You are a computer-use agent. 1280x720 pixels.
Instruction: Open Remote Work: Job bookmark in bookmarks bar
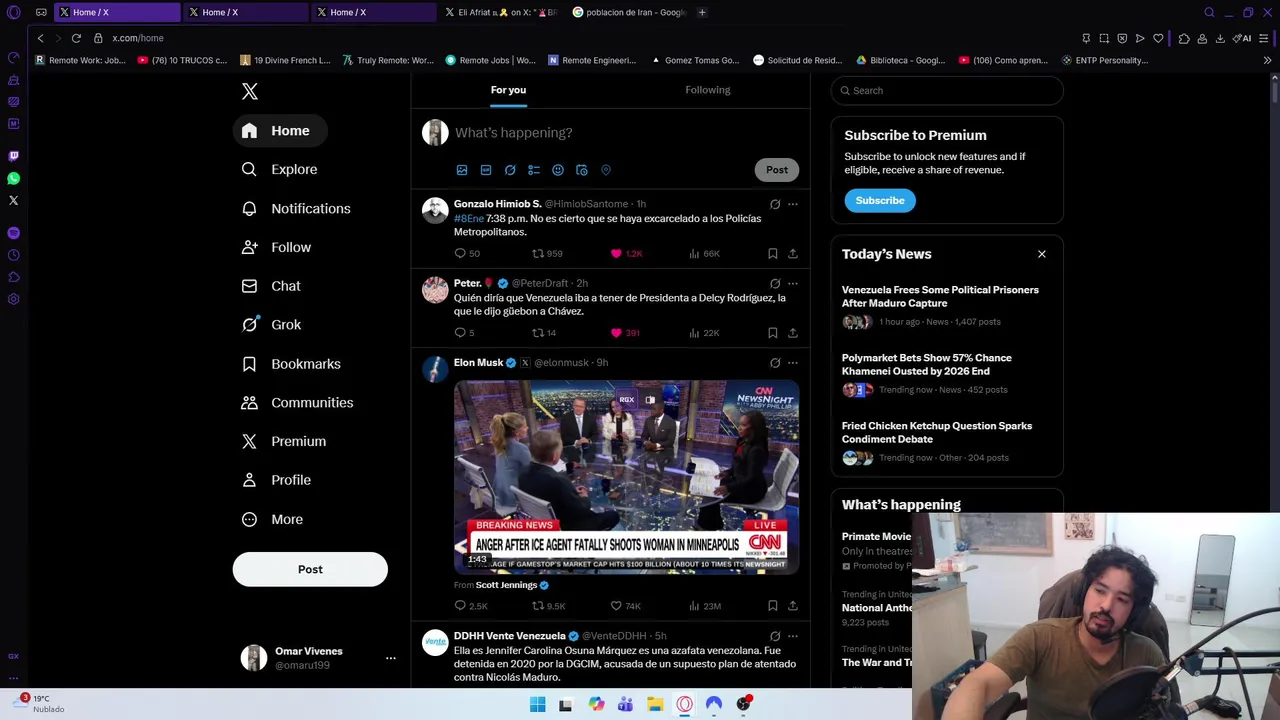pos(80,60)
